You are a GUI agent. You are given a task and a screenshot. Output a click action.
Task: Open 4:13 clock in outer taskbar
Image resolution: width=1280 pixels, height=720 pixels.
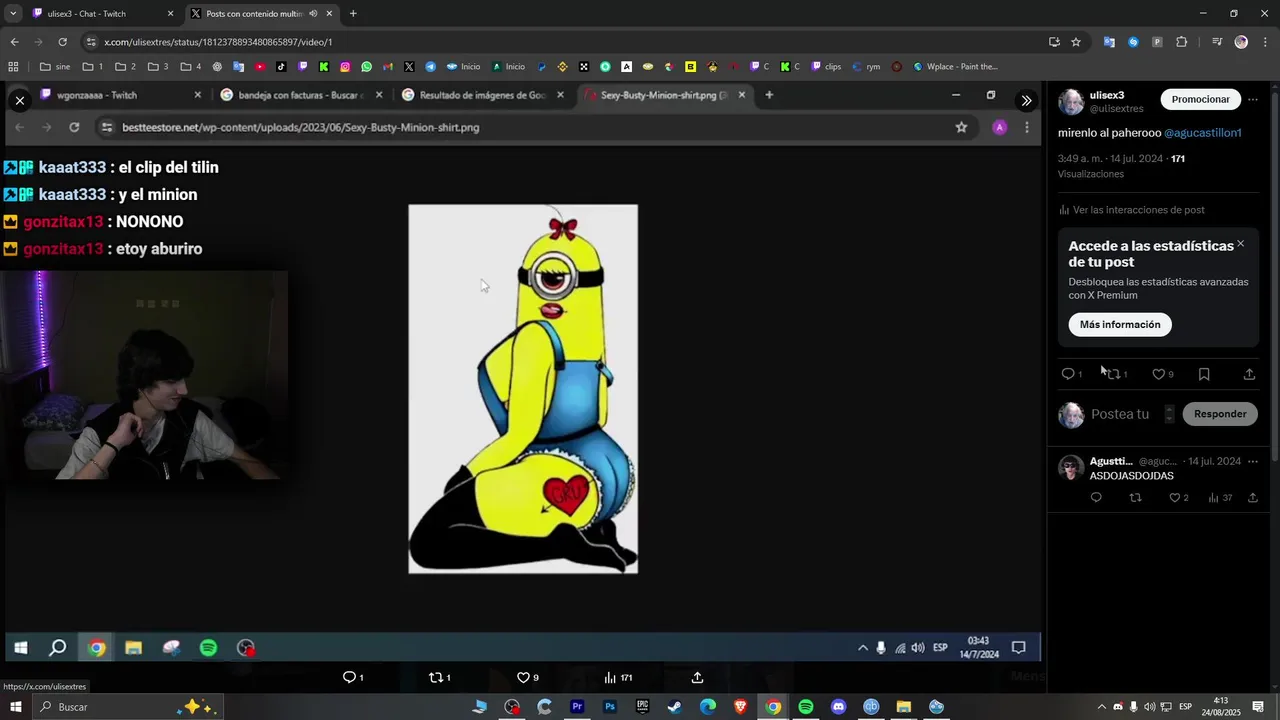coord(1221,707)
